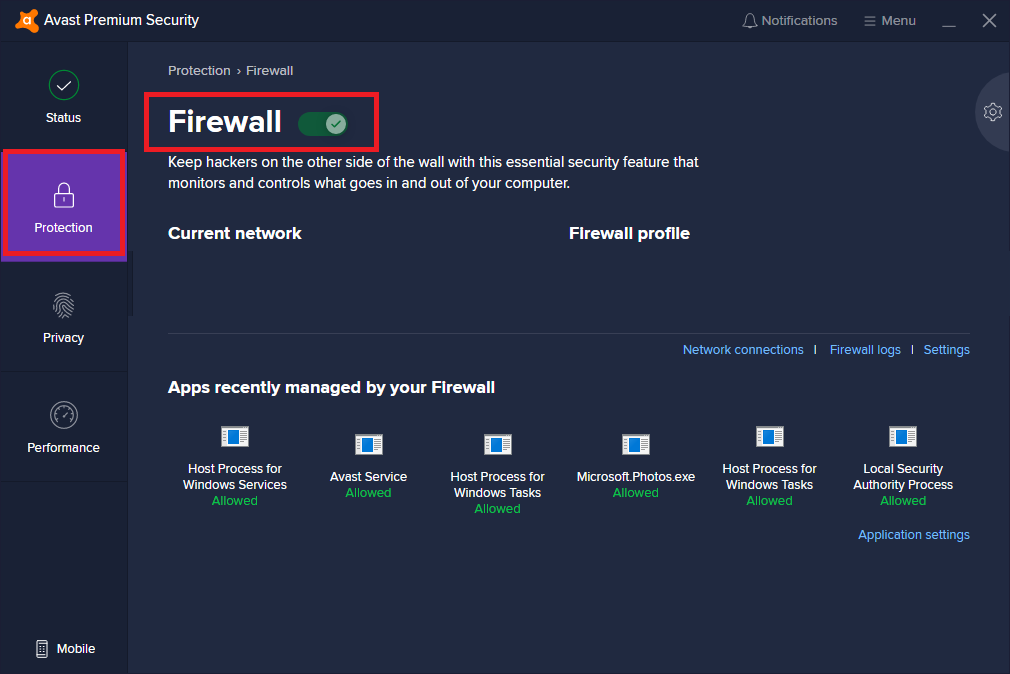The image size is (1010, 674).
Task: Open the Privacy fingerprint section
Action: pyautogui.click(x=63, y=315)
